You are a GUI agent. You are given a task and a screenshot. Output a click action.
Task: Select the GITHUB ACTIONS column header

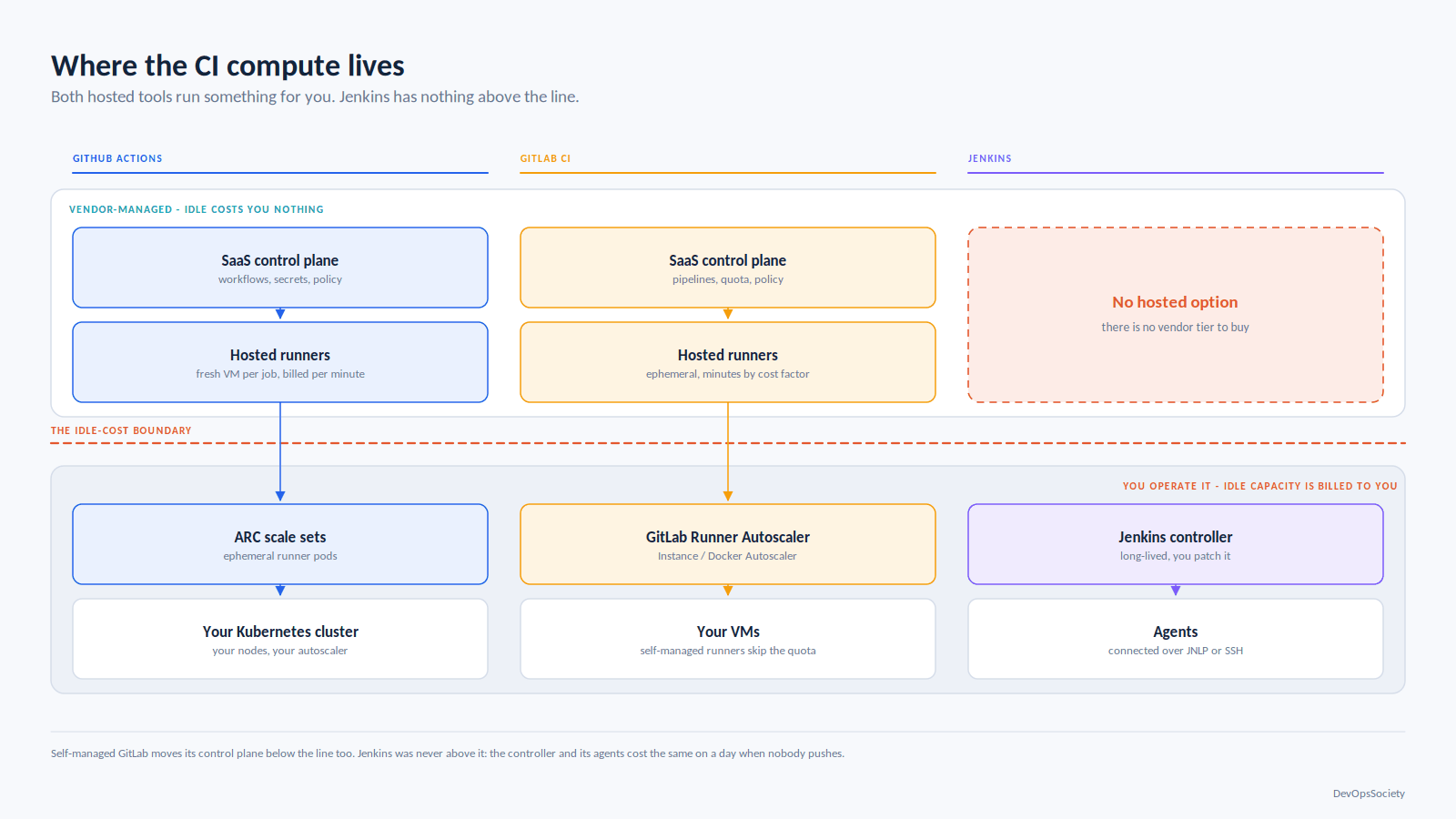point(117,158)
